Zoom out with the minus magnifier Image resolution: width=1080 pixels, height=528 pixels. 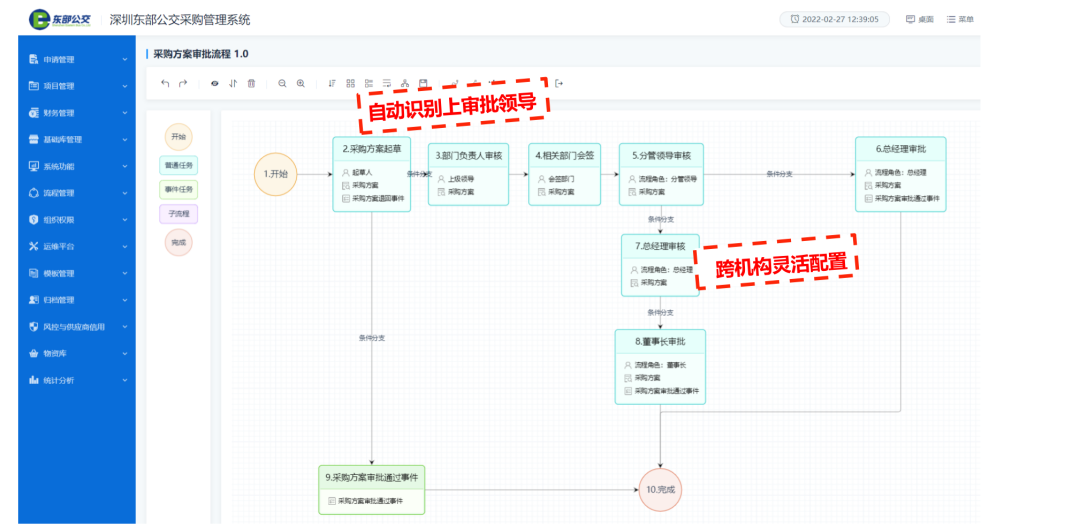click(x=282, y=83)
